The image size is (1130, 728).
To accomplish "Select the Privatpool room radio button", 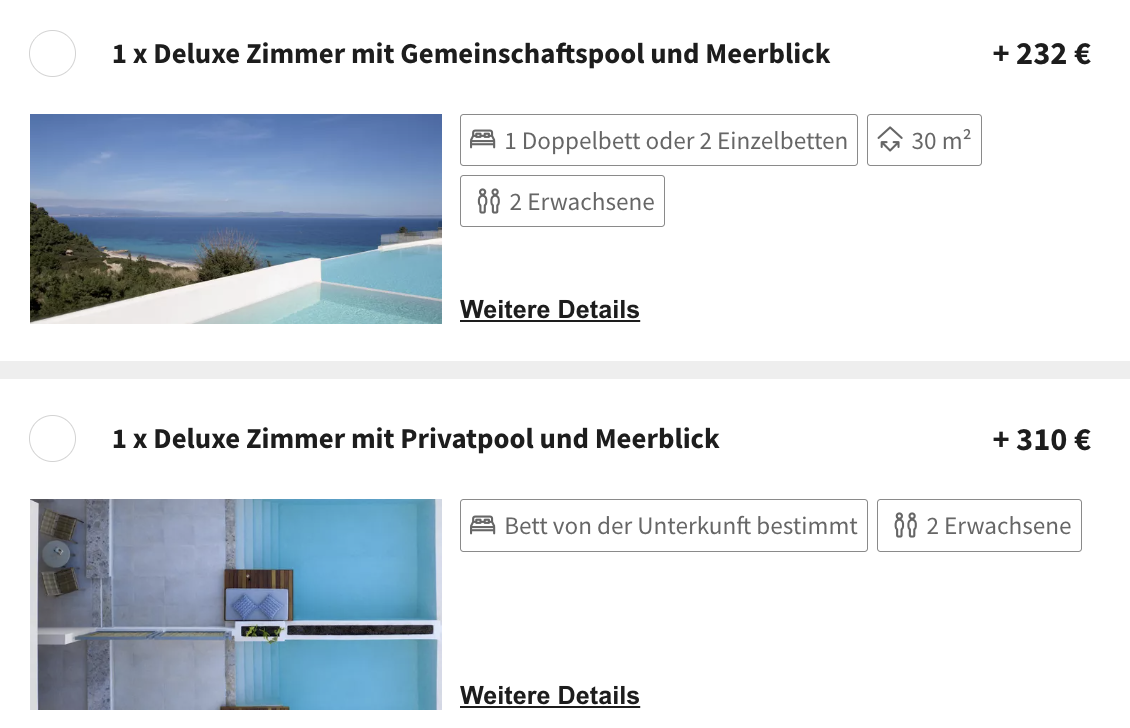I will [x=53, y=438].
